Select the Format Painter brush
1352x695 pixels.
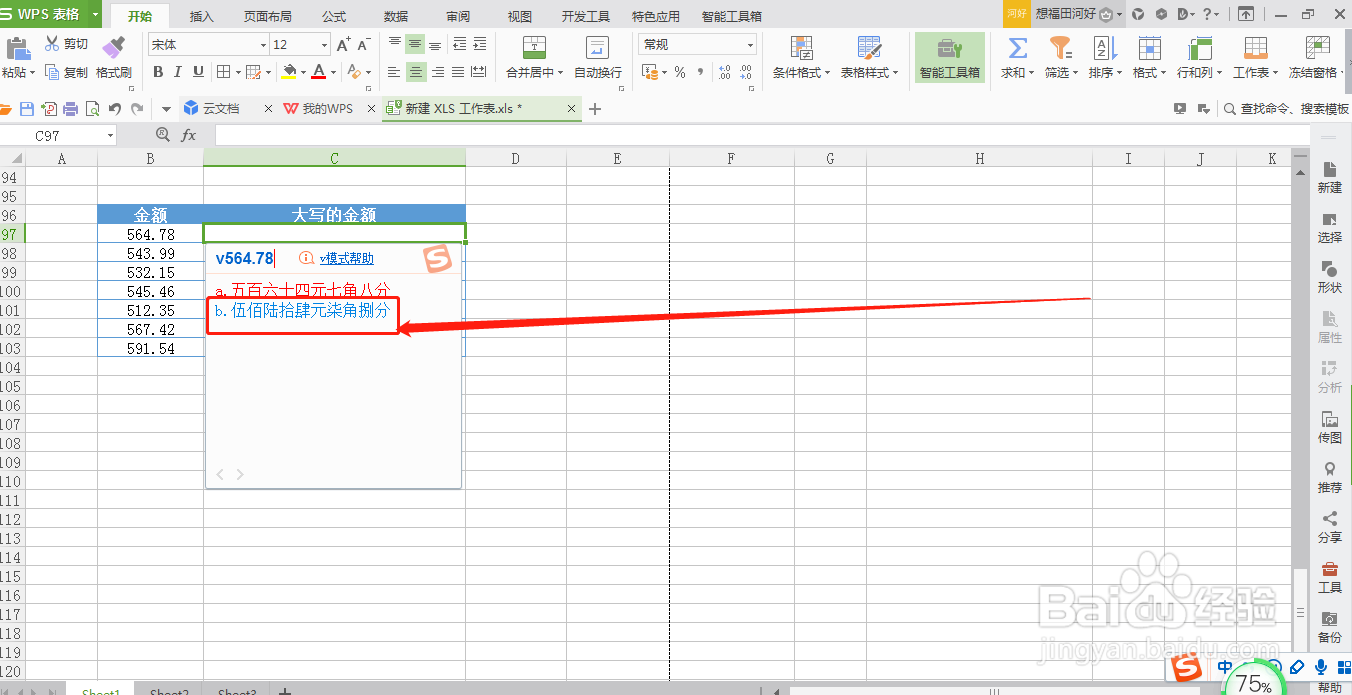pyautogui.click(x=113, y=47)
